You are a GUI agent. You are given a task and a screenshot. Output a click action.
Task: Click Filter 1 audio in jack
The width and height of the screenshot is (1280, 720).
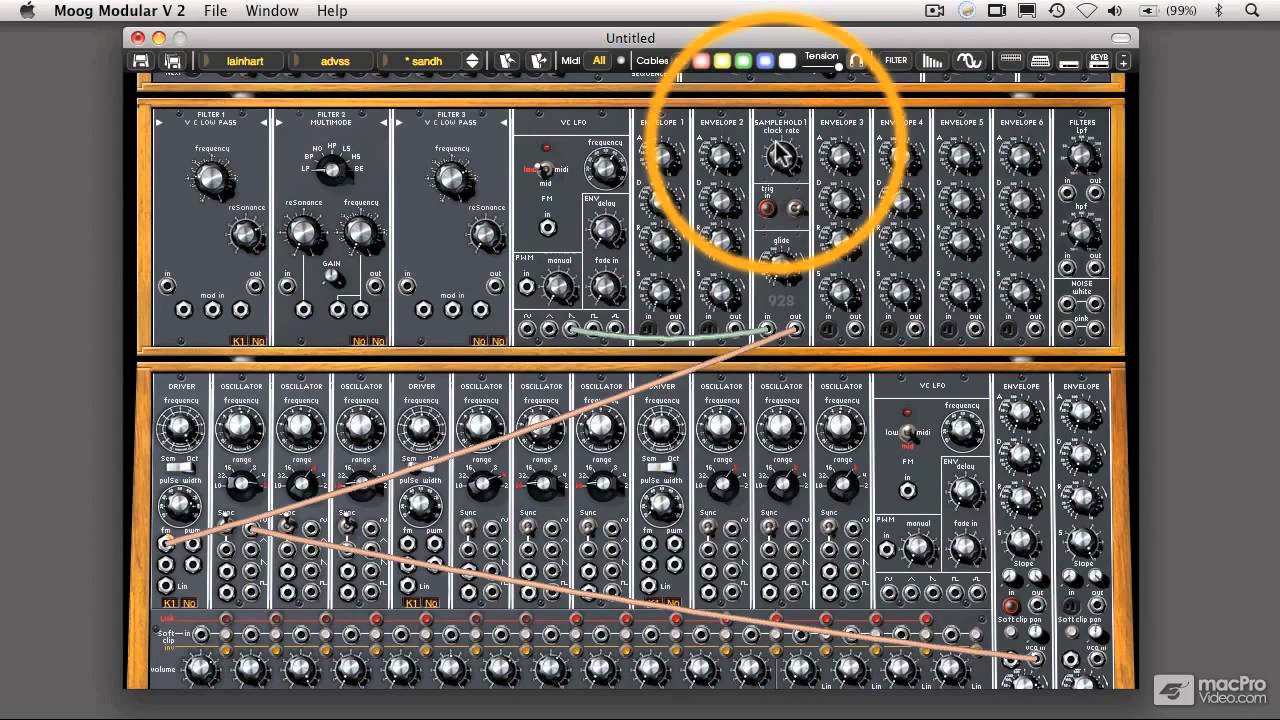[x=167, y=287]
